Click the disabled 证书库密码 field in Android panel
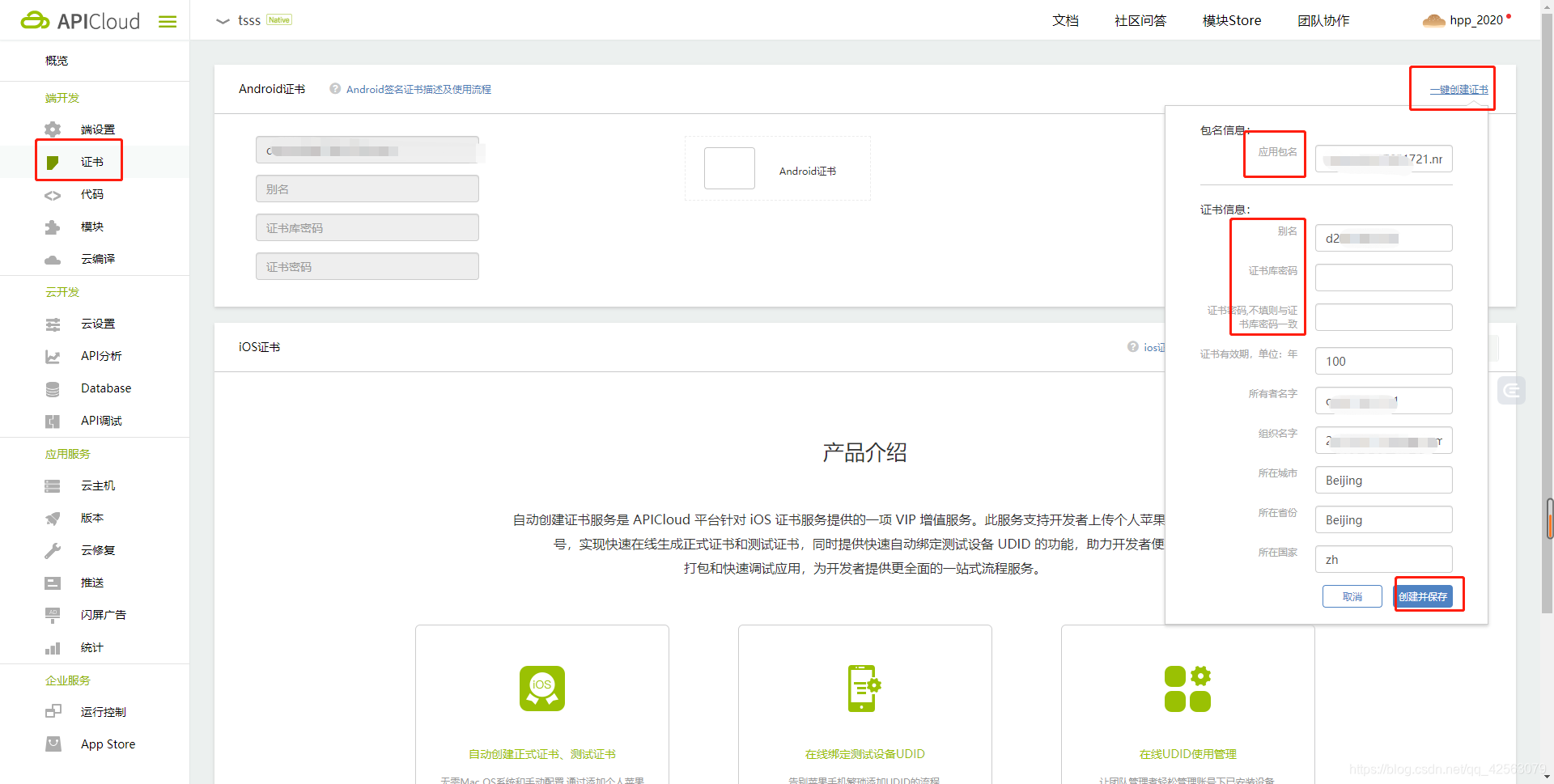 367,228
